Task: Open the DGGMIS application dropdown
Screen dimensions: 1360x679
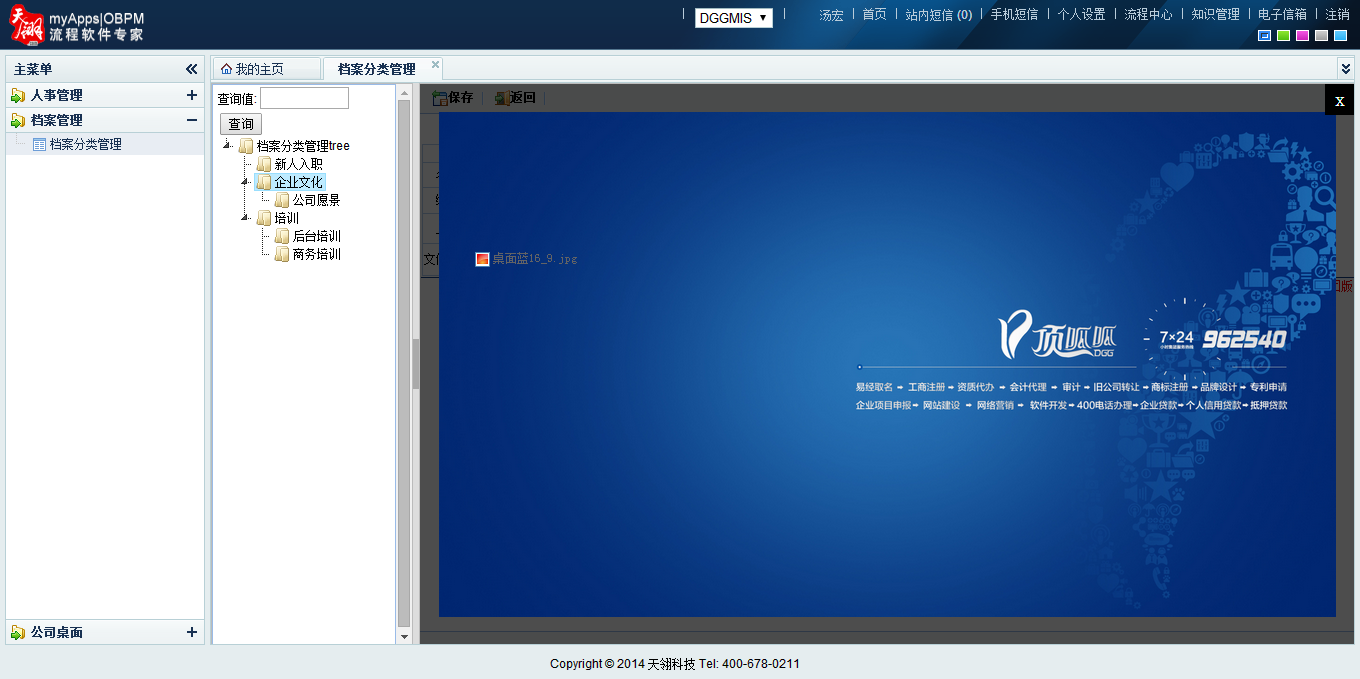Action: coord(734,18)
